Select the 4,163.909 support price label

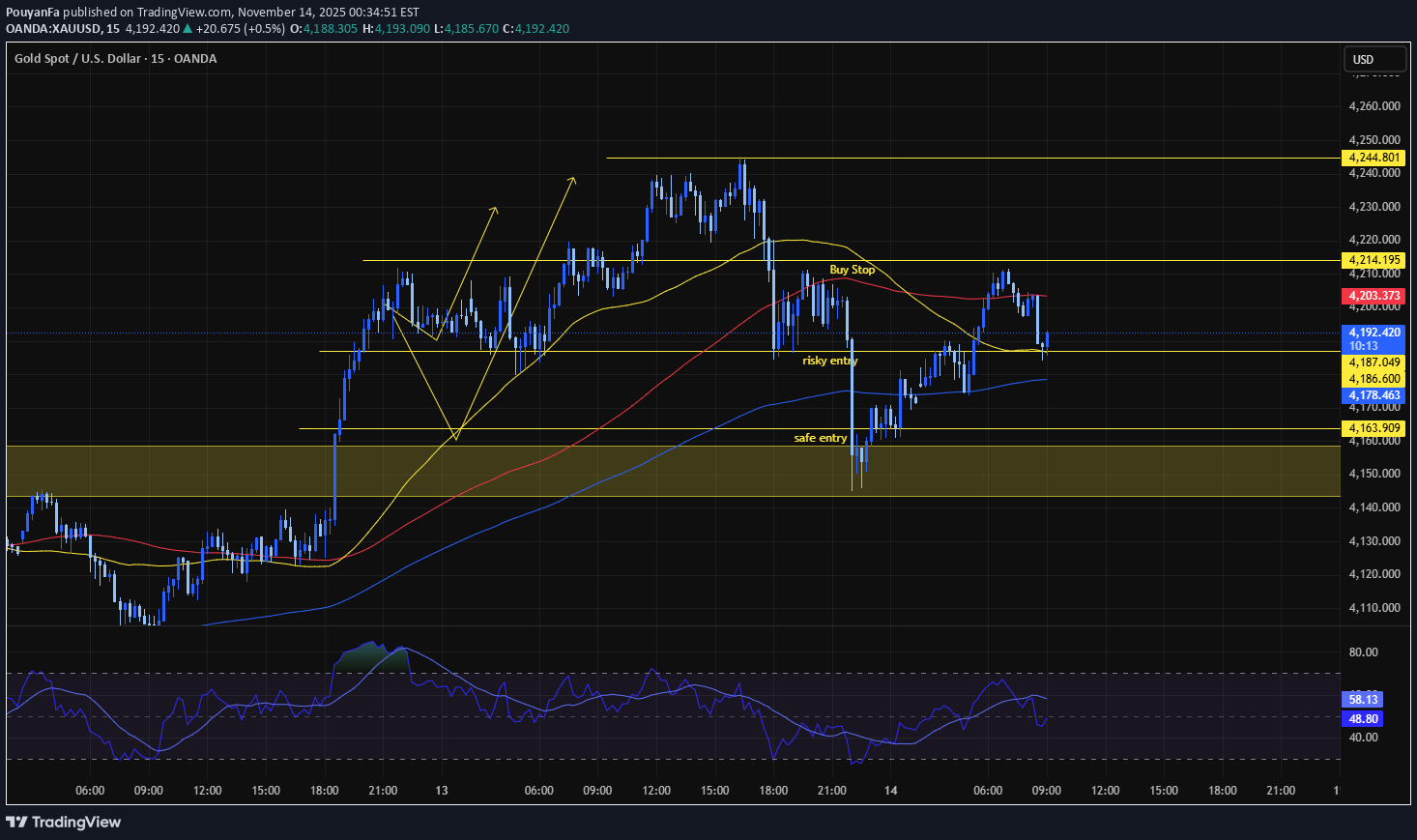tap(1373, 428)
